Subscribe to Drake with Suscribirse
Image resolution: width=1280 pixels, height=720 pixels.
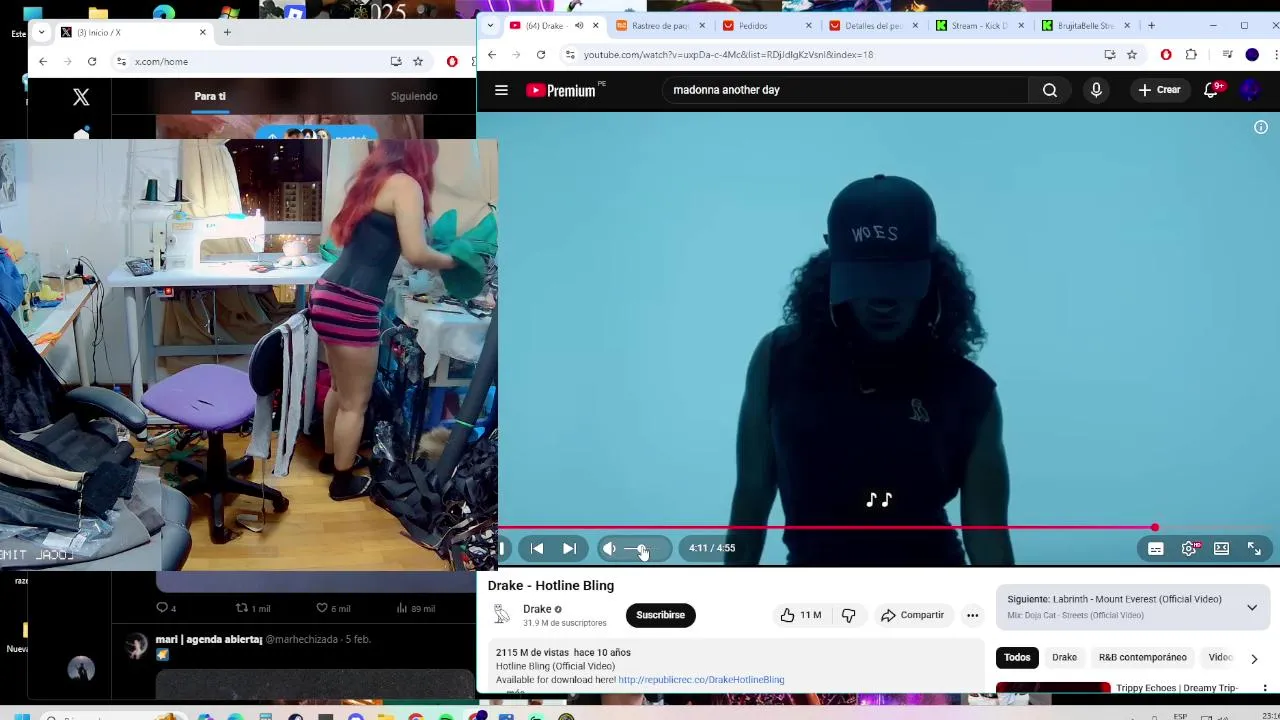[x=660, y=615]
